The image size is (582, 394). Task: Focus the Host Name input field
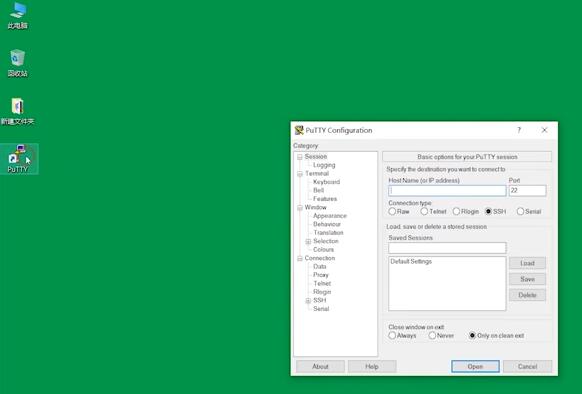[447, 191]
